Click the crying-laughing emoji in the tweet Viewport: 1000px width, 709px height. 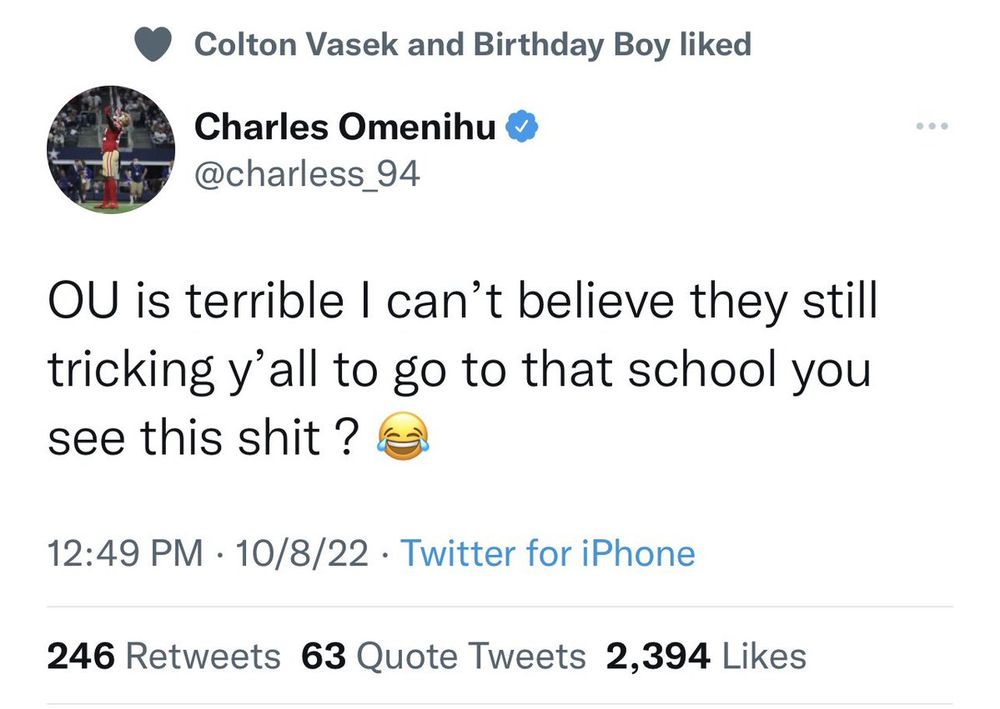pos(404,437)
